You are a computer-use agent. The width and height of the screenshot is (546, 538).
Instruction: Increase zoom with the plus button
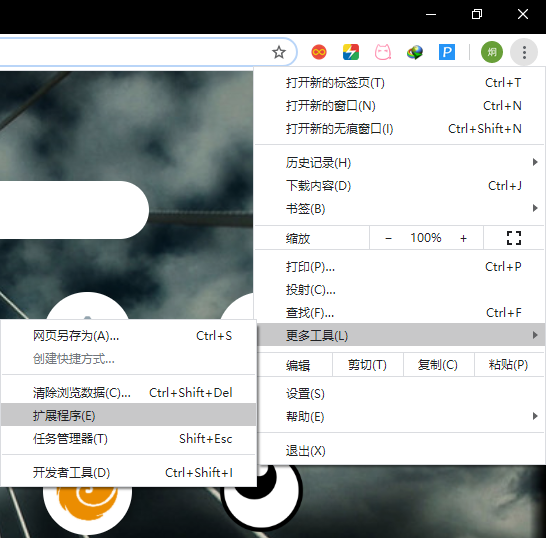coord(463,238)
